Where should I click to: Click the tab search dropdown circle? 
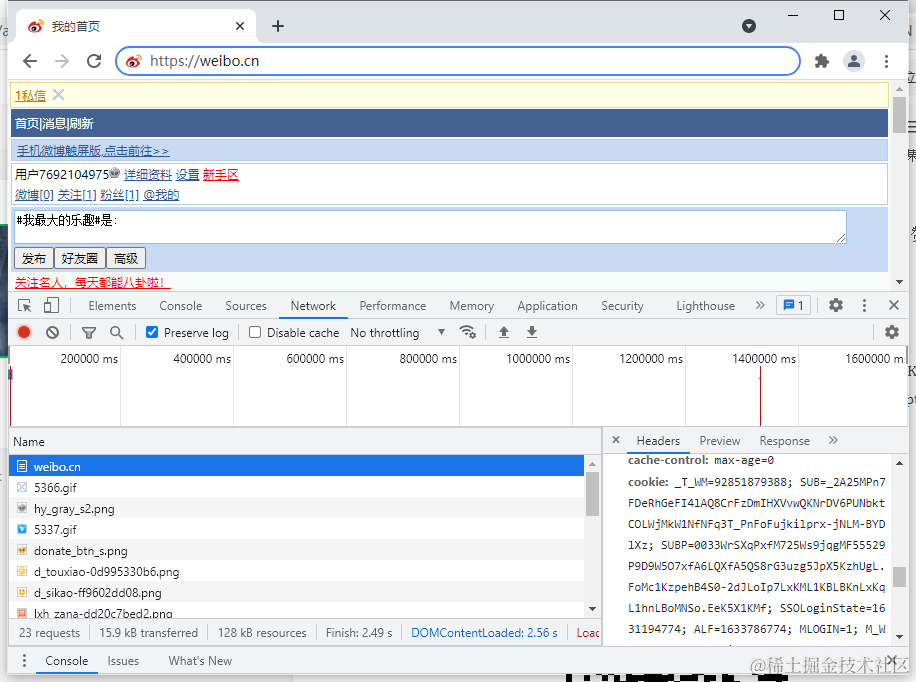[749, 26]
